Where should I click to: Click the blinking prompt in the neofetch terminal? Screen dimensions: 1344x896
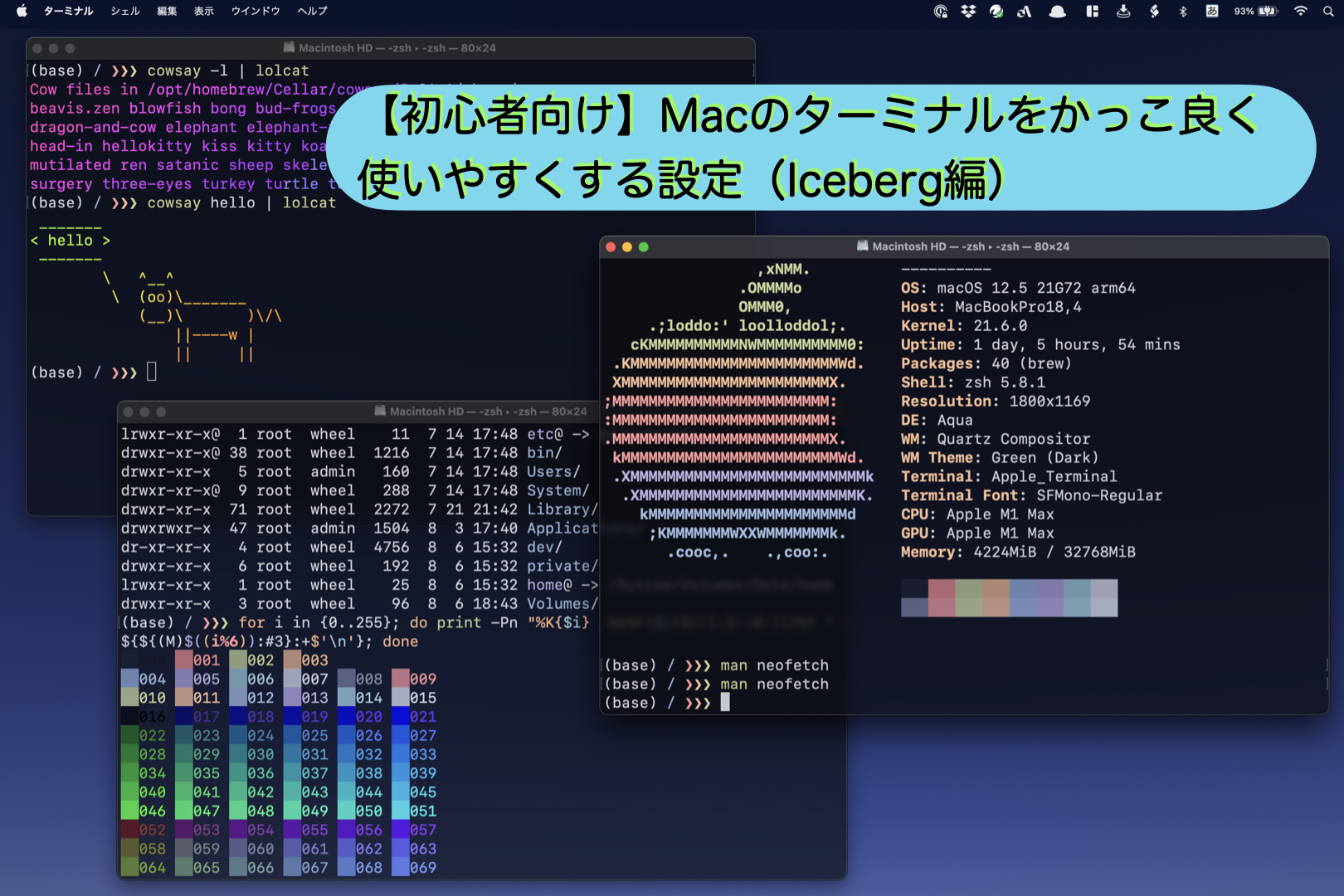[725, 702]
